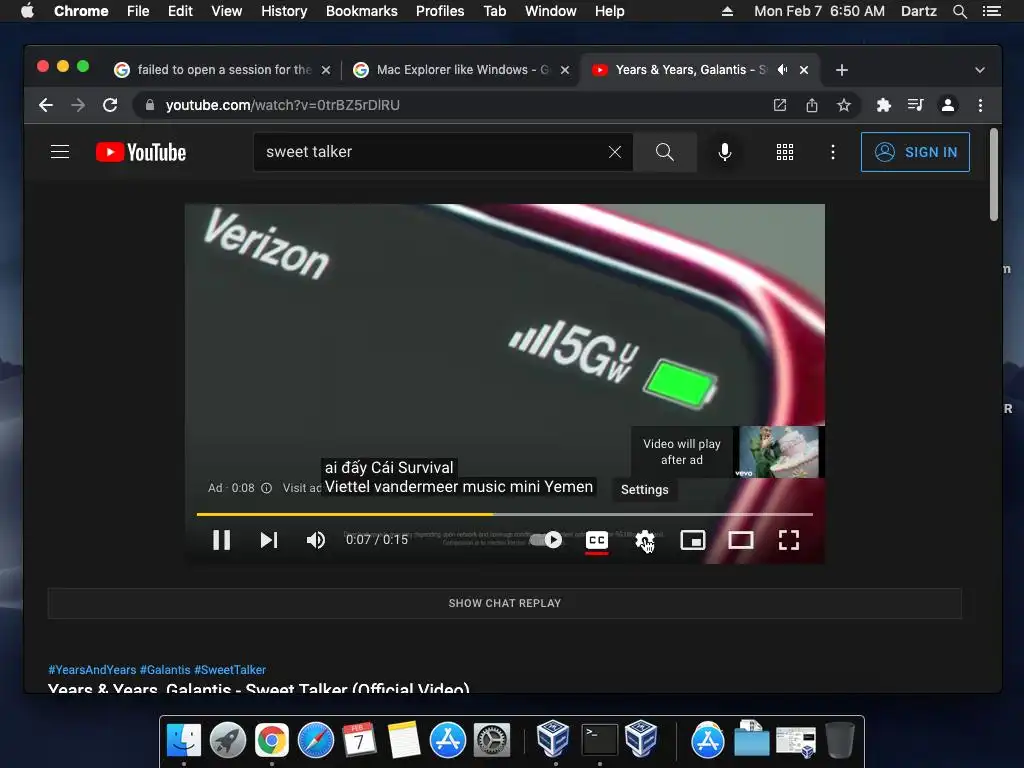Screen dimensions: 1024x768
Task: Clear the search text with X
Action: point(615,152)
